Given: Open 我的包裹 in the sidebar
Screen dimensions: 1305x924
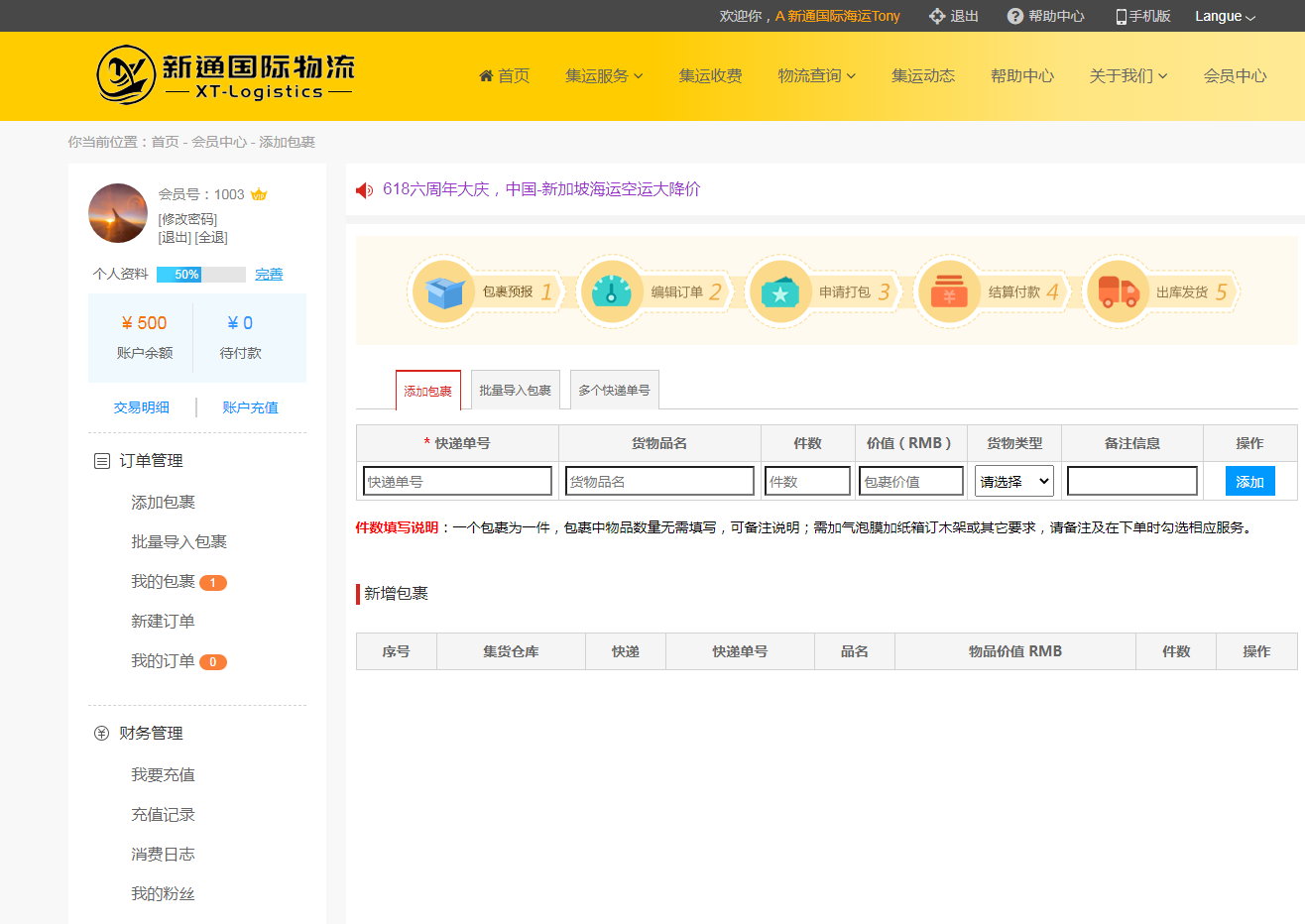Looking at the screenshot, I should pos(163,582).
